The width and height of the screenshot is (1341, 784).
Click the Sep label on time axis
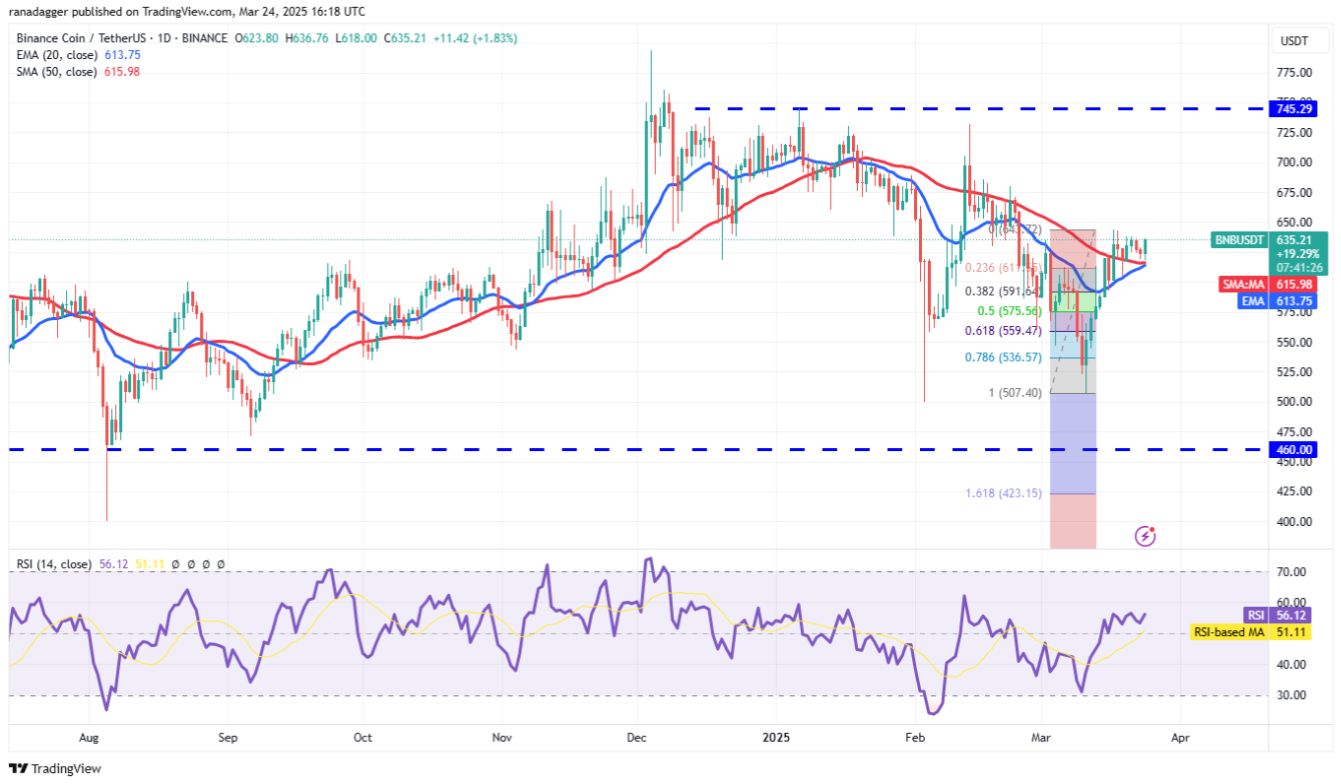[x=228, y=737]
